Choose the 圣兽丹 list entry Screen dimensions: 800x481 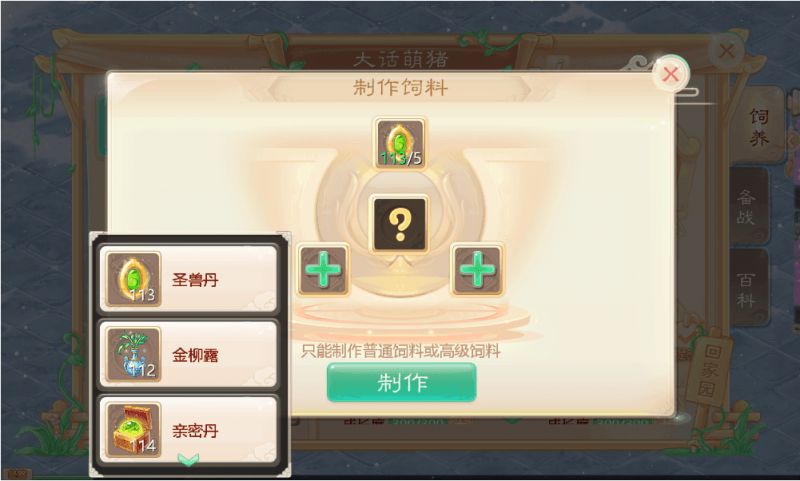188,279
